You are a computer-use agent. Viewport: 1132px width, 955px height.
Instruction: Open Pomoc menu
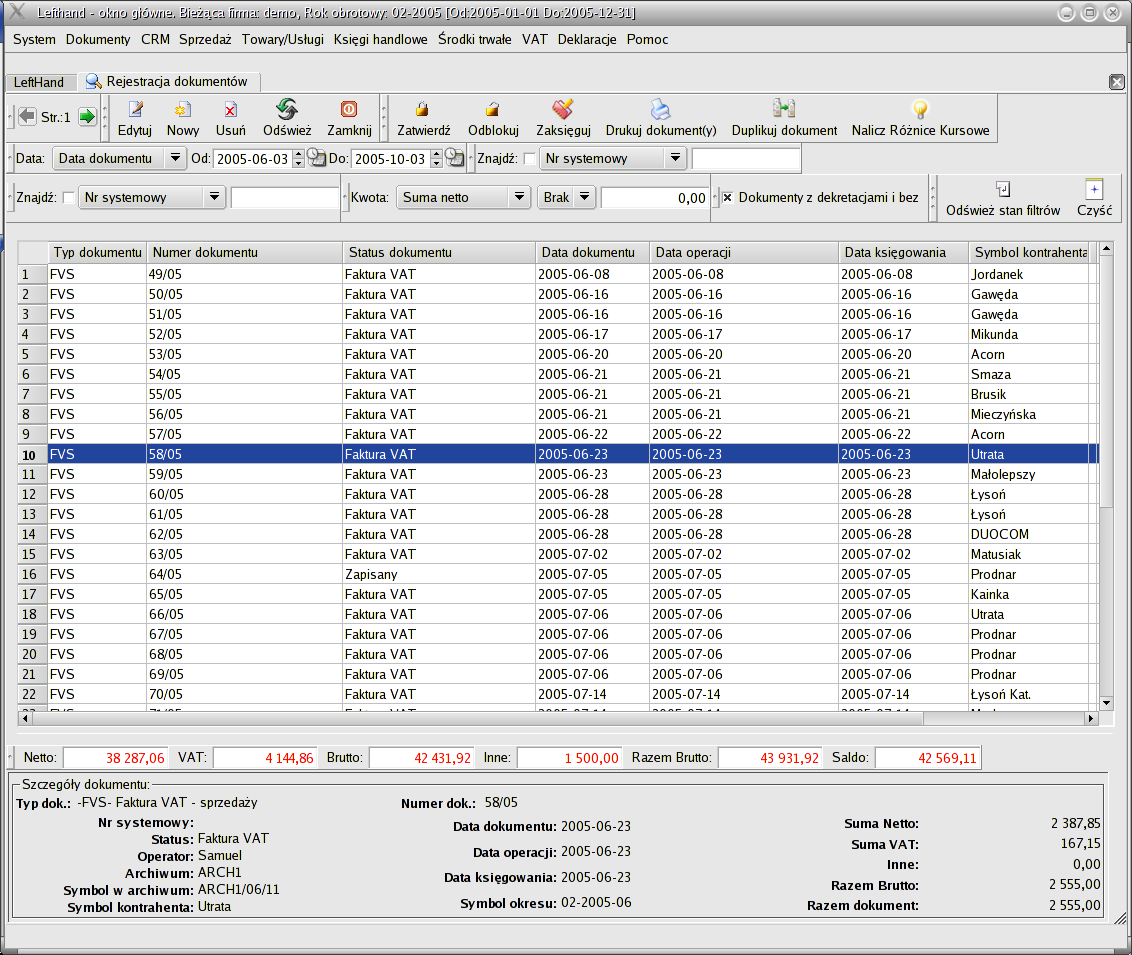(647, 40)
